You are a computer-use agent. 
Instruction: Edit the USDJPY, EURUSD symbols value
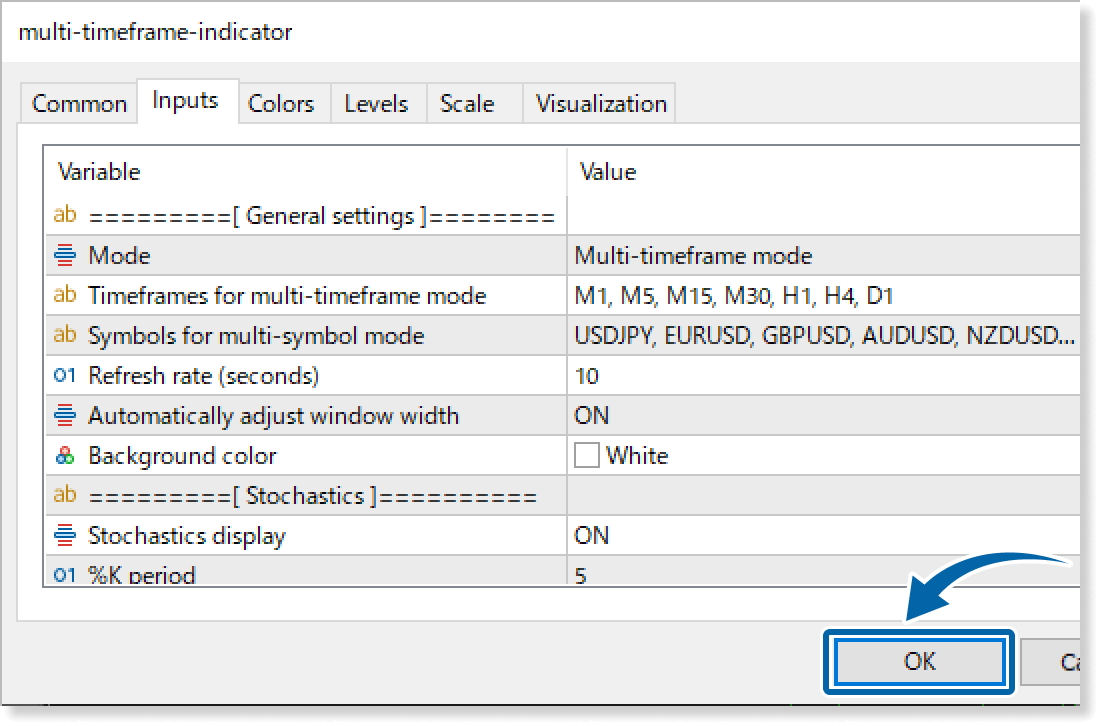coord(823,335)
